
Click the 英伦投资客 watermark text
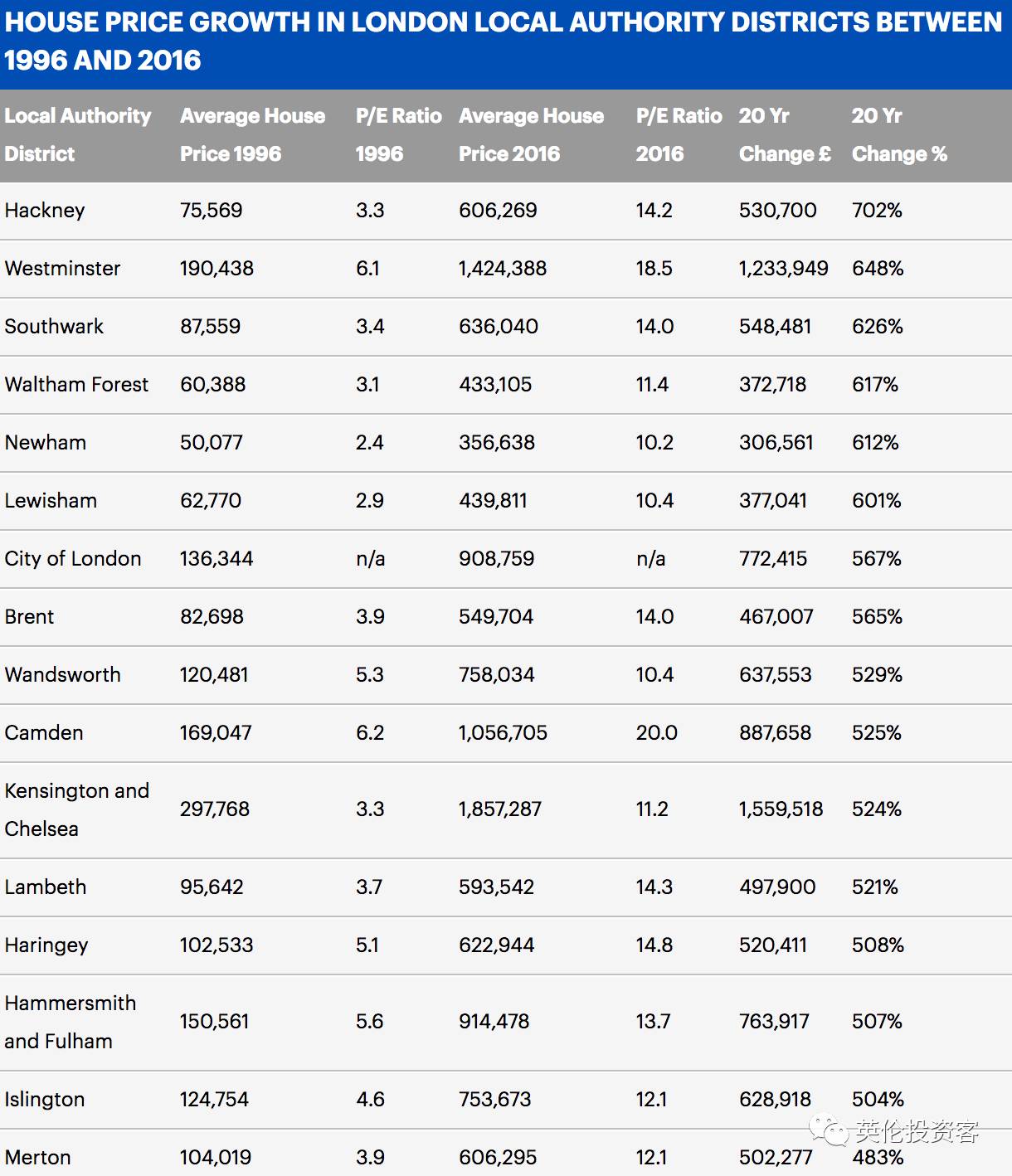pos(917,1131)
